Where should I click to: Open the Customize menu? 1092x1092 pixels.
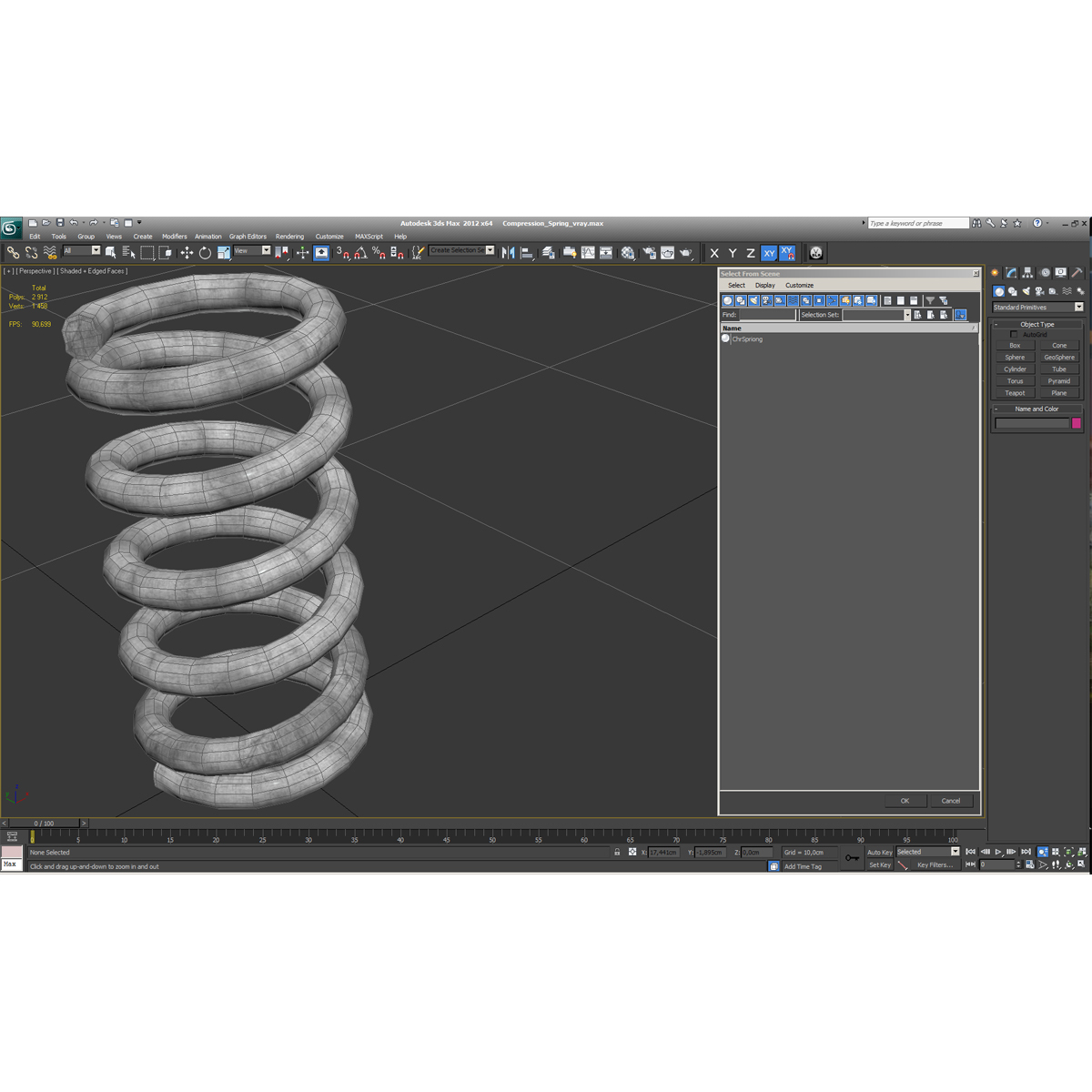coord(329,237)
